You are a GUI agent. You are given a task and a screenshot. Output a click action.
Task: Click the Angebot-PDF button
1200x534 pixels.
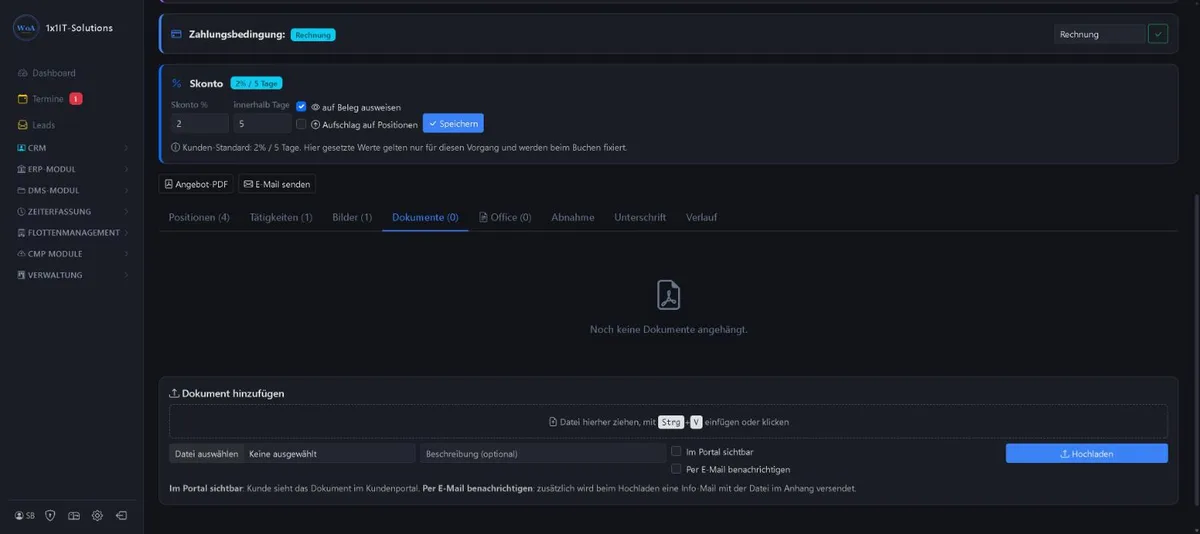pos(196,184)
